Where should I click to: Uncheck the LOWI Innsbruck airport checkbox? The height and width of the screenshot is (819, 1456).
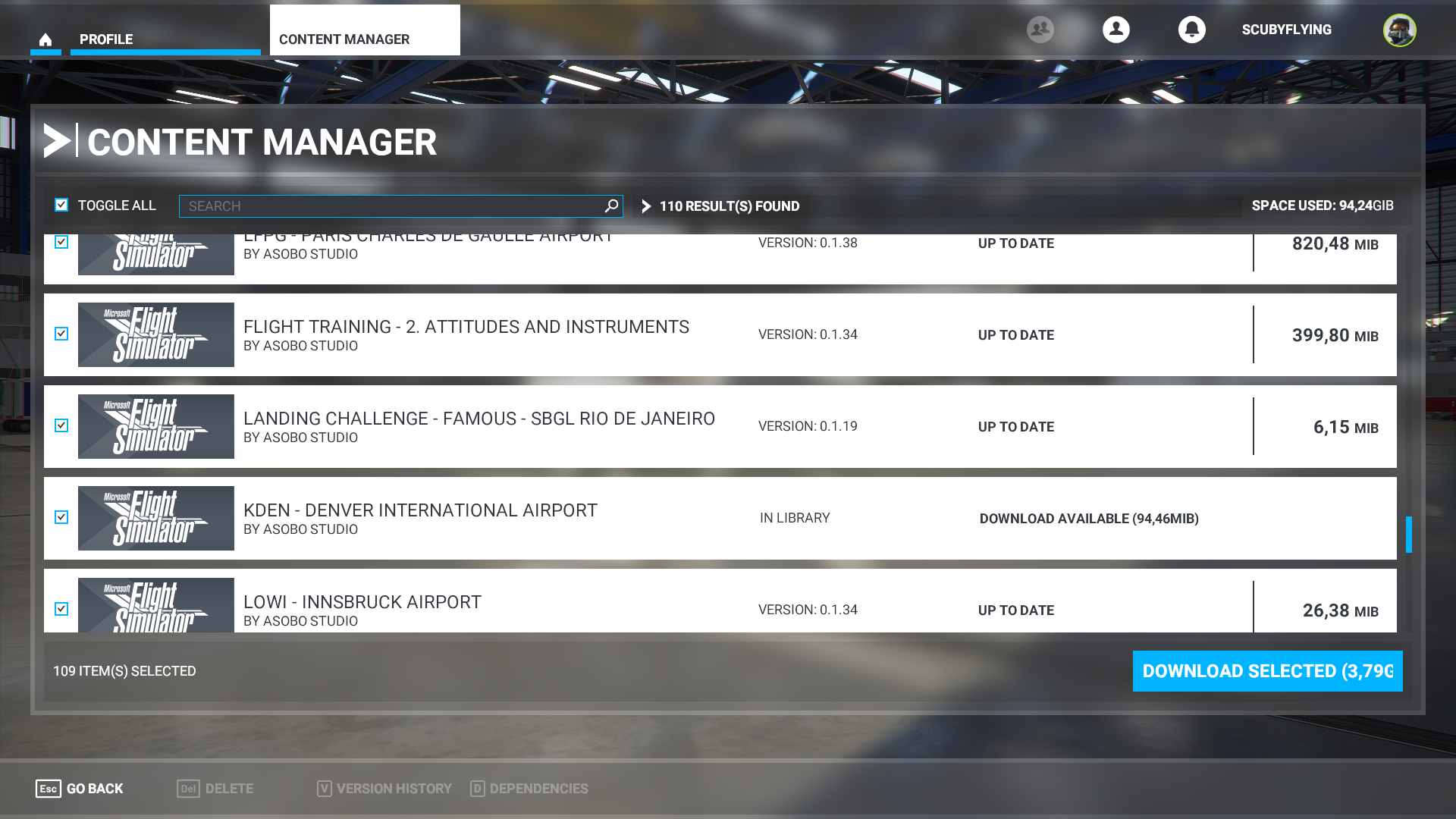tap(61, 609)
